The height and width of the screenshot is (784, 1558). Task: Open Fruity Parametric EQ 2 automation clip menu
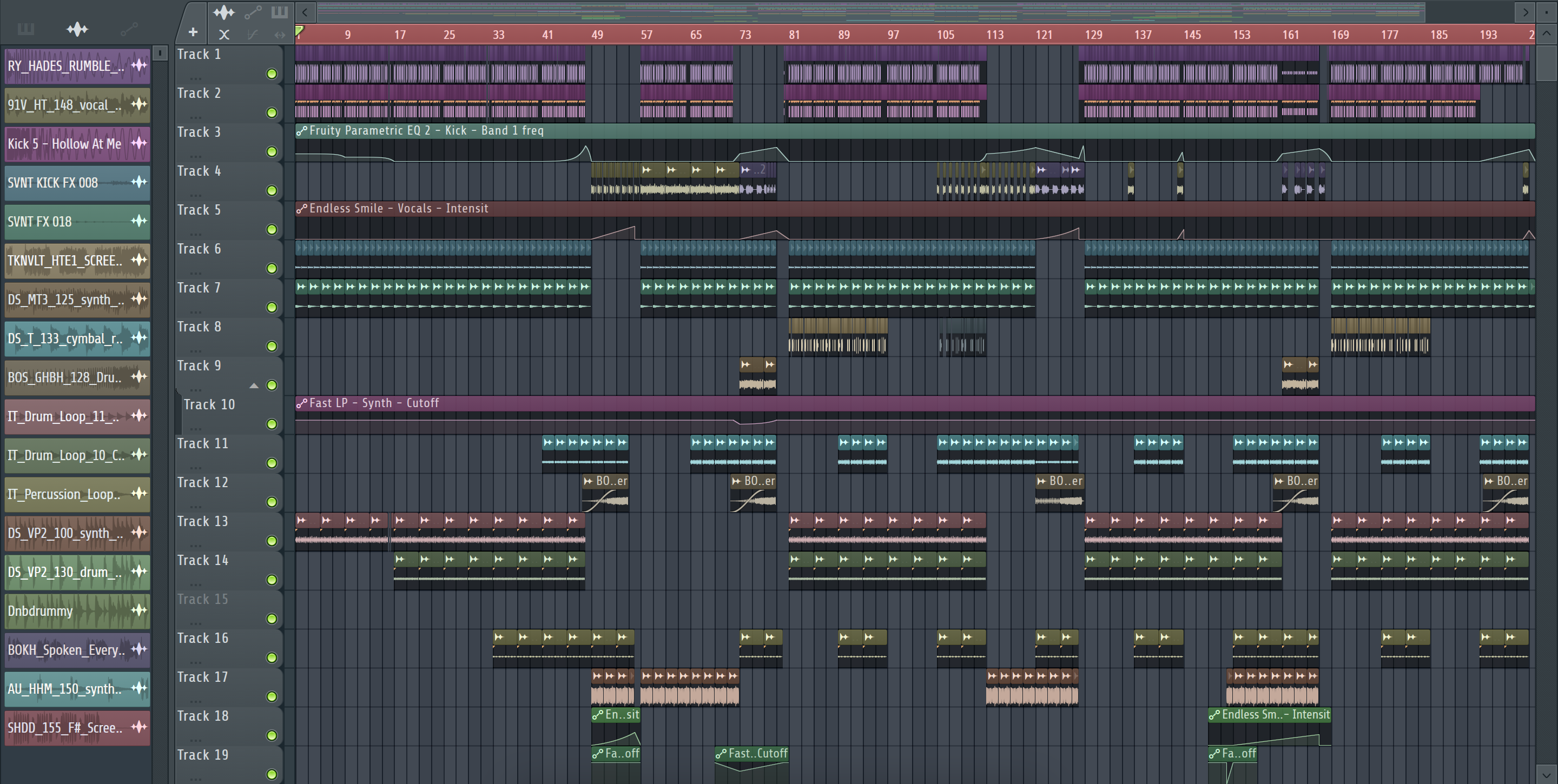click(302, 130)
